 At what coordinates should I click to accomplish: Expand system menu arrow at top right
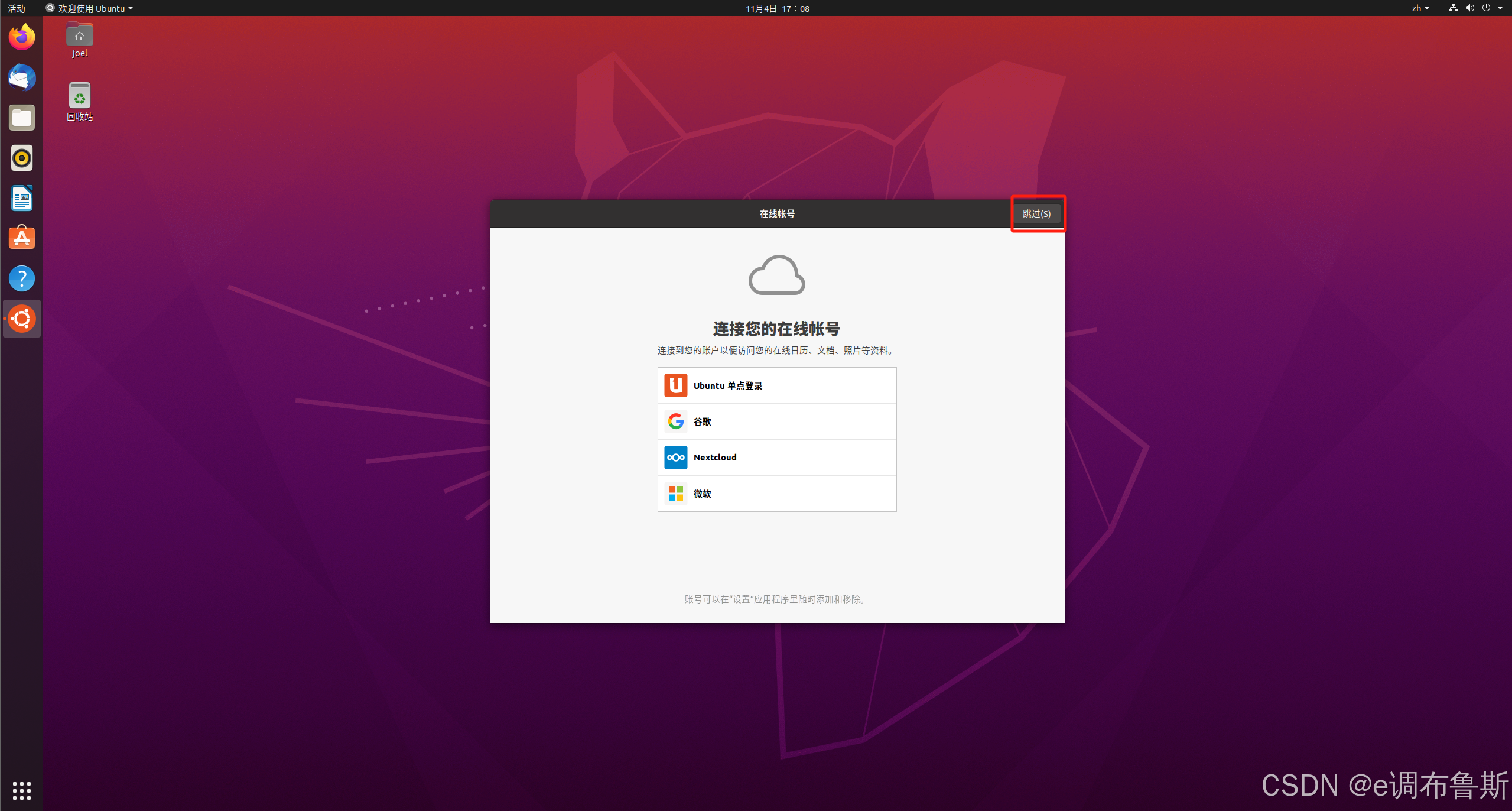1500,8
